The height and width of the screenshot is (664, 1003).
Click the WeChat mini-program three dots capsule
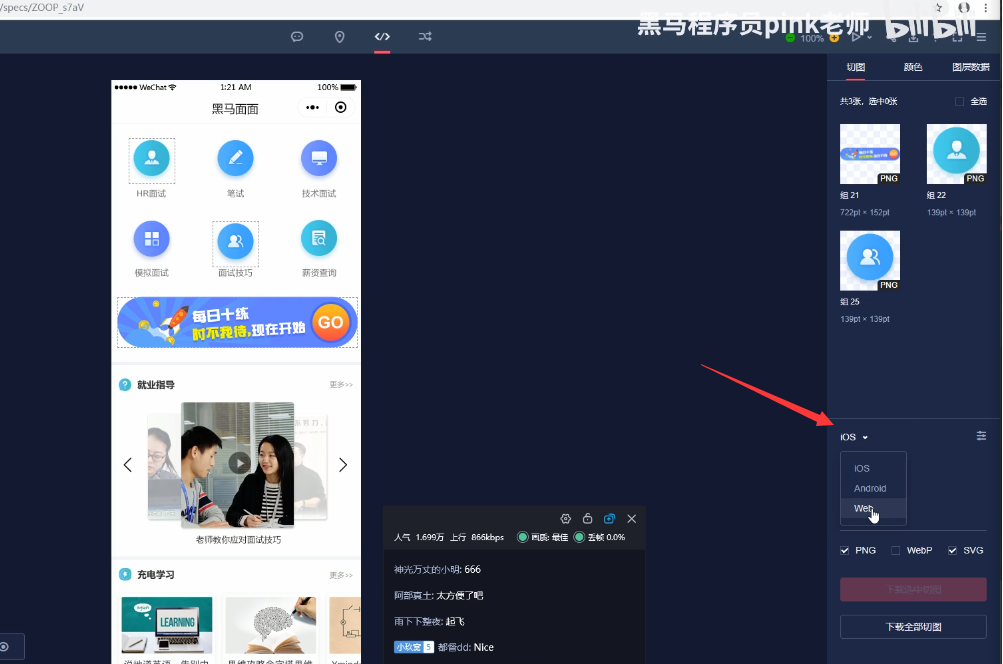pyautogui.click(x=312, y=107)
